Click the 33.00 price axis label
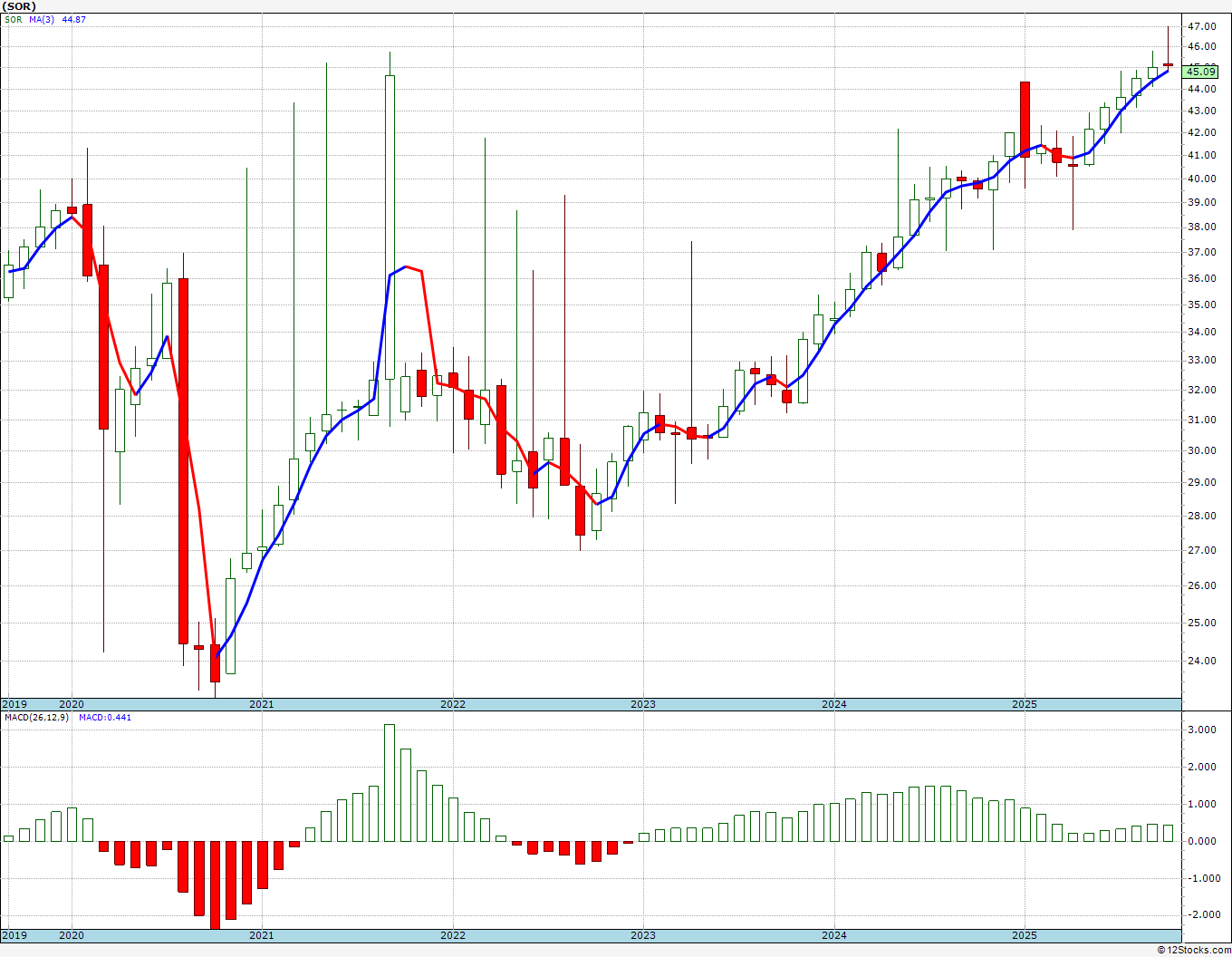This screenshot has width=1232, height=957. pos(1202,361)
